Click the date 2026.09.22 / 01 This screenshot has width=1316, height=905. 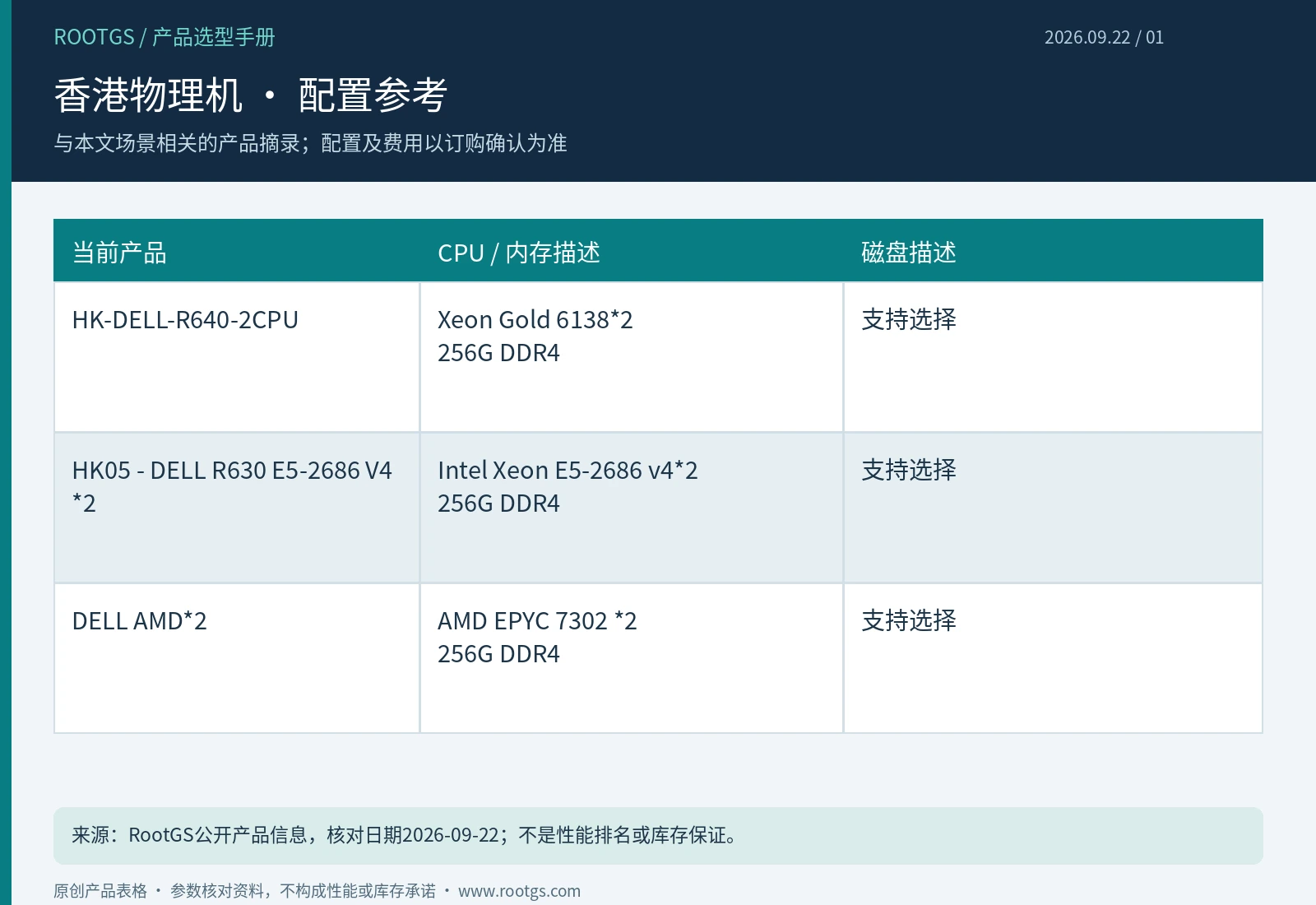coord(1104,37)
